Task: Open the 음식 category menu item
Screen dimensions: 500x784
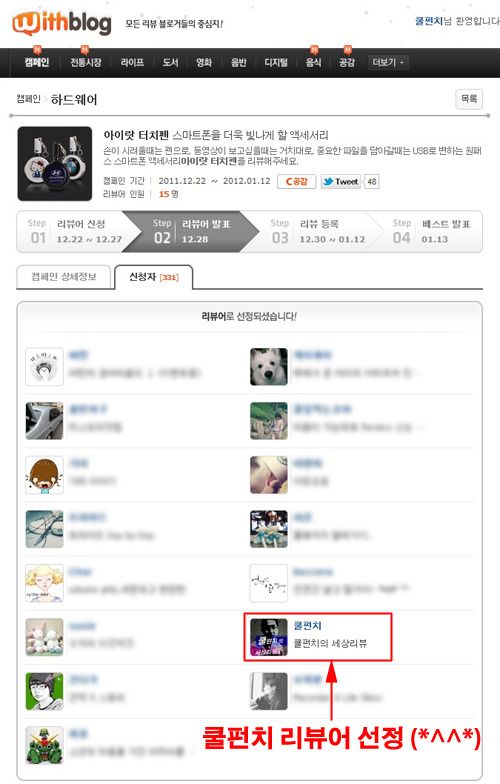Action: [314, 62]
